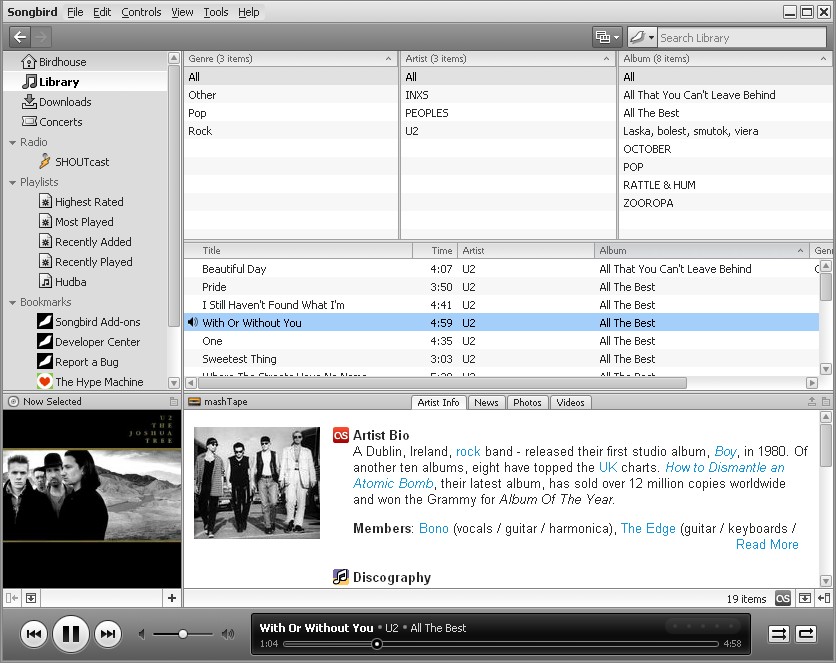836x663 pixels.
Task: Click the loud speaker volume icon
Action: pyautogui.click(x=228, y=634)
